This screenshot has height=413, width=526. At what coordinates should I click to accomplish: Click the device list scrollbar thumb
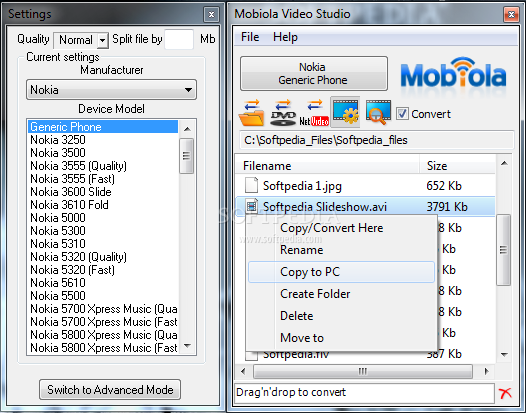[187, 156]
